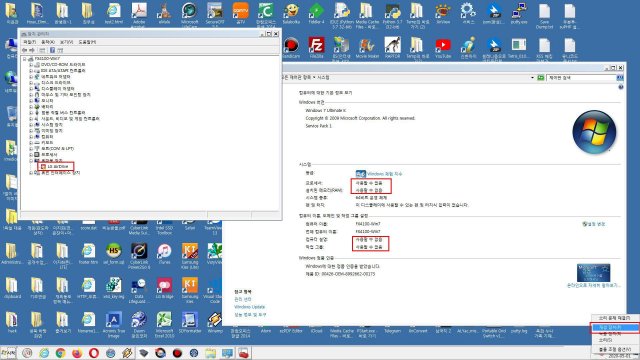Expand the 디스크 드라이브 node
The width and height of the screenshot is (640, 360).
pos(31,82)
